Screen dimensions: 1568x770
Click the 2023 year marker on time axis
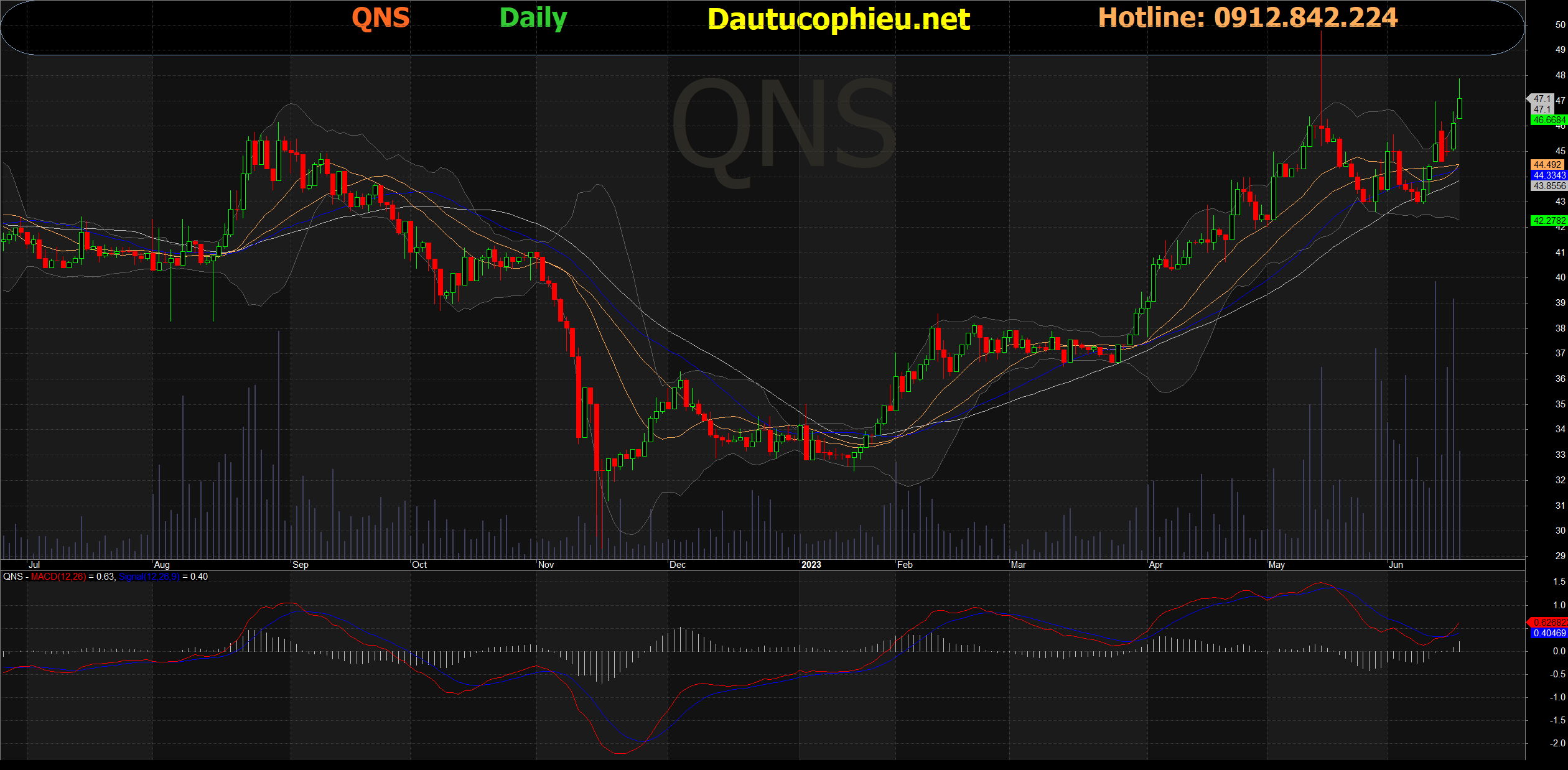click(x=811, y=565)
